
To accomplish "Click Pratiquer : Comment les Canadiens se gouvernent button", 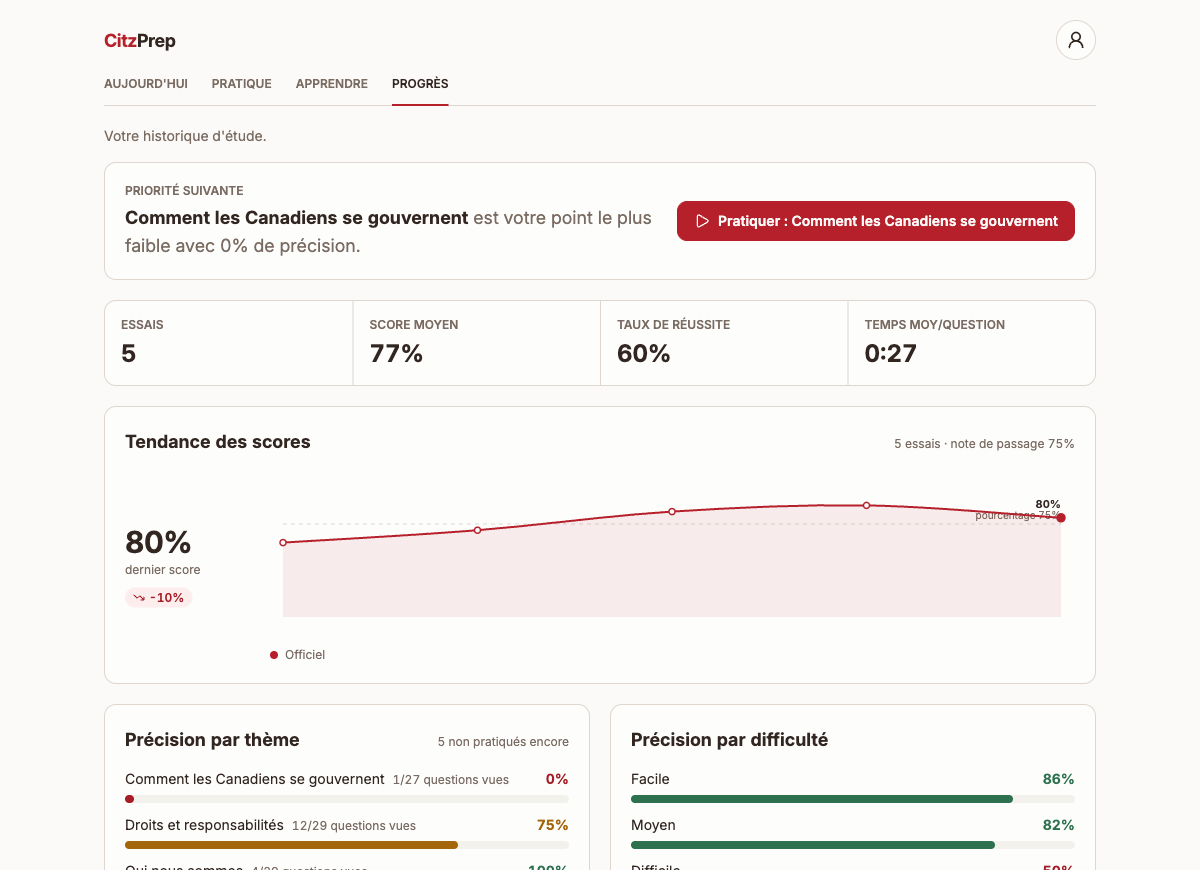I will (876, 221).
